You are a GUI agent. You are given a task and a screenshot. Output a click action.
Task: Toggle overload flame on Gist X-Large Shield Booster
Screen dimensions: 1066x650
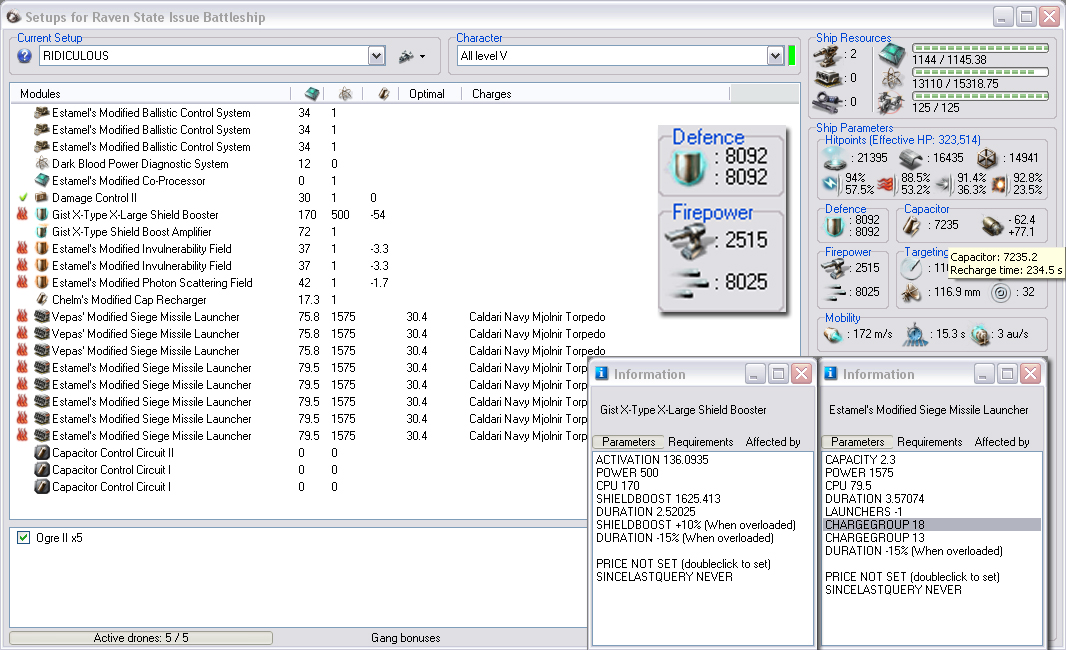[x=23, y=215]
